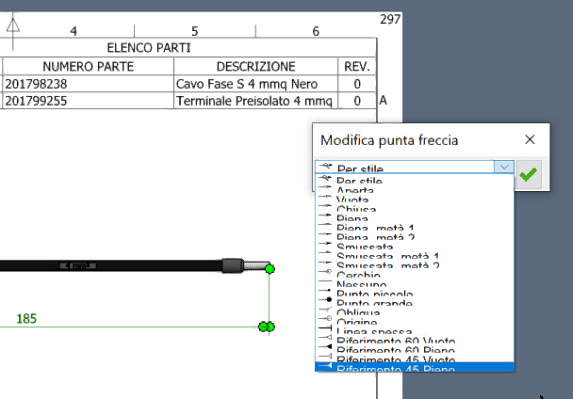Choose the Vuota arrowhead option
Screen dimensions: 573x399
point(414,199)
